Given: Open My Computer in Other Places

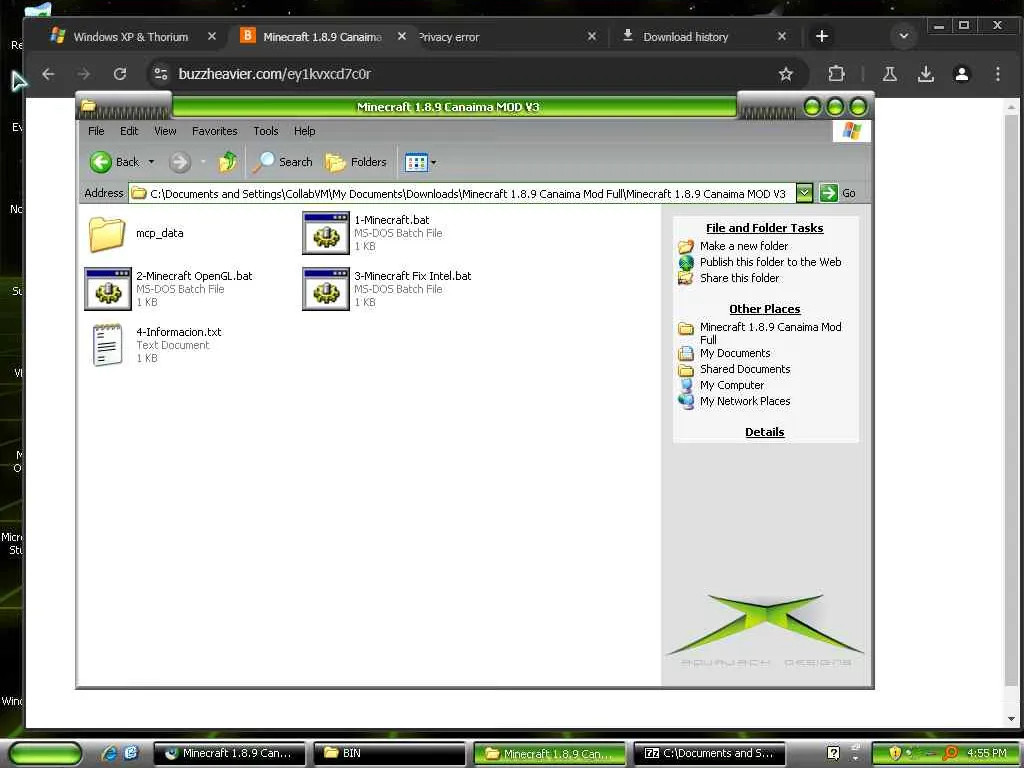Looking at the screenshot, I should pos(731,385).
